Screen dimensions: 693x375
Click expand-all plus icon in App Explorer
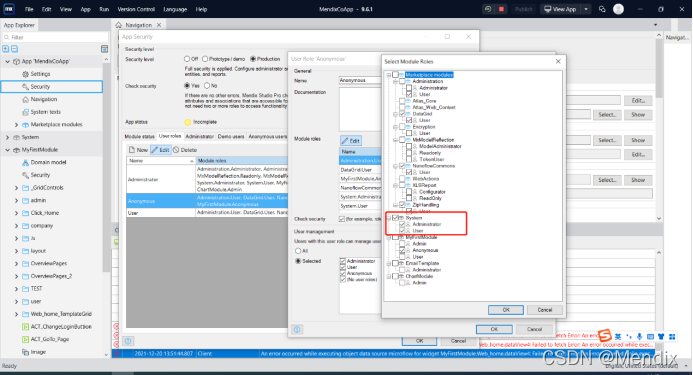[x=6, y=49]
